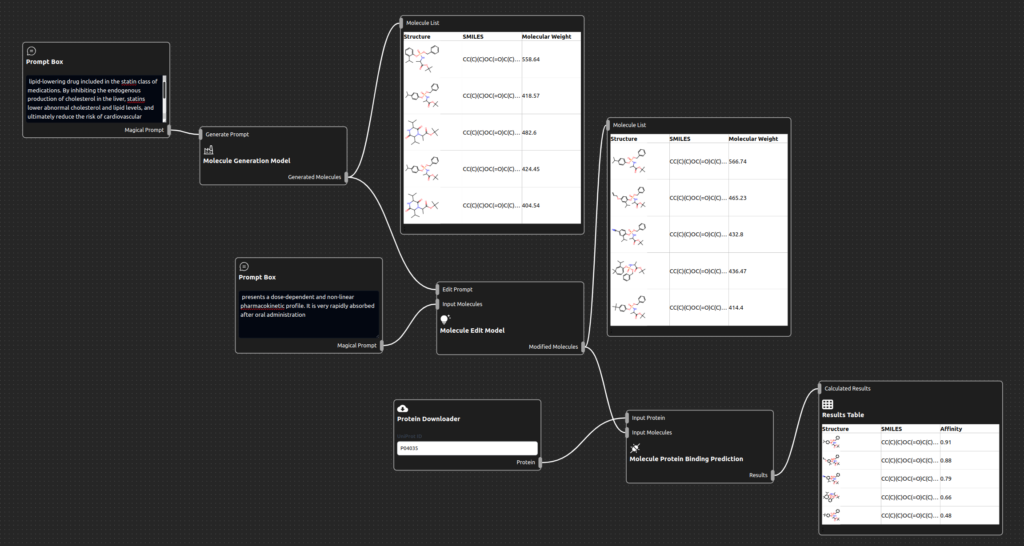1024x546 pixels.
Task: Click the scrollbar in the statin Prompt Box
Action: pyautogui.click(x=165, y=87)
